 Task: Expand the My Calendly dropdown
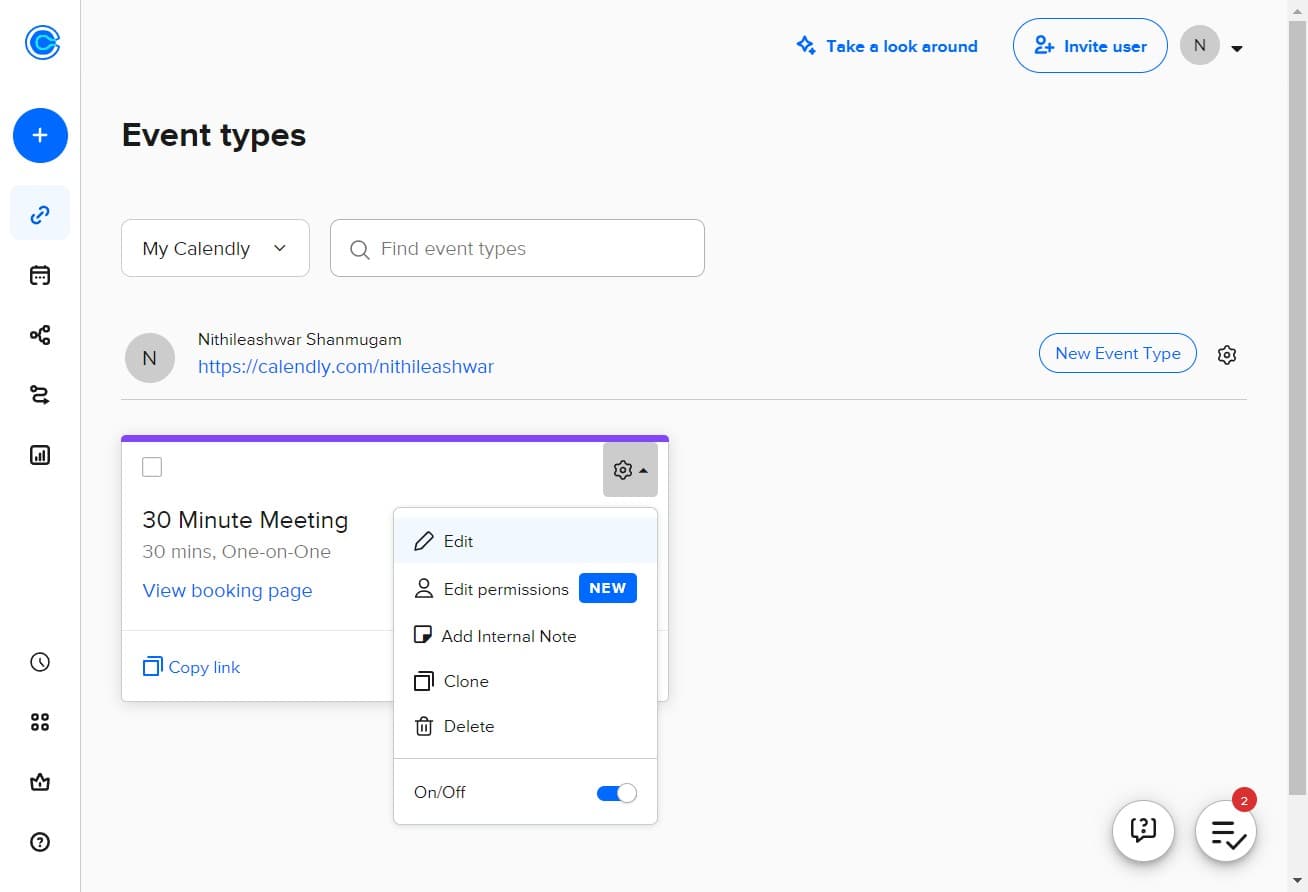click(215, 249)
